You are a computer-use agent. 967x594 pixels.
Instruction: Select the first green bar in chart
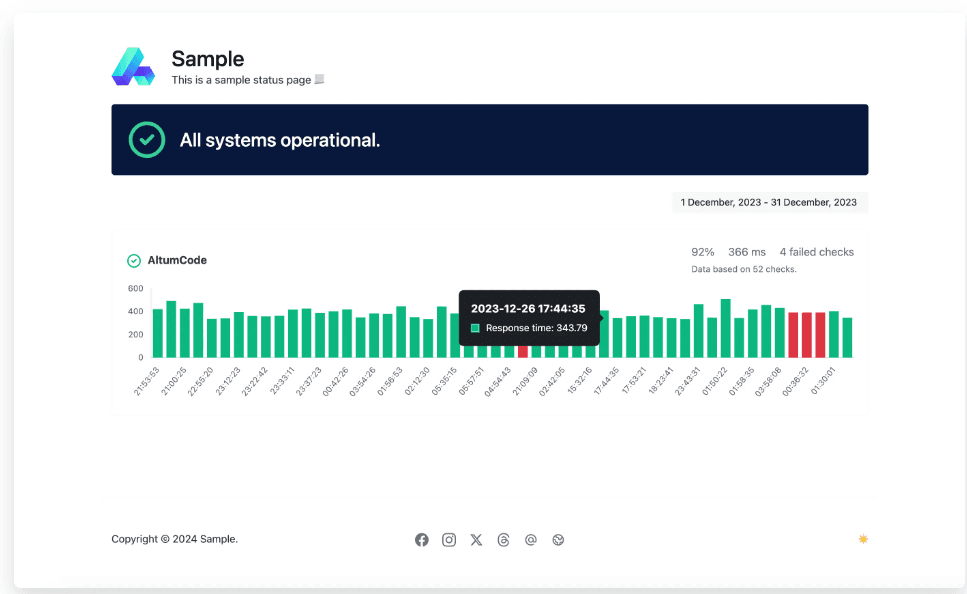tap(157, 333)
